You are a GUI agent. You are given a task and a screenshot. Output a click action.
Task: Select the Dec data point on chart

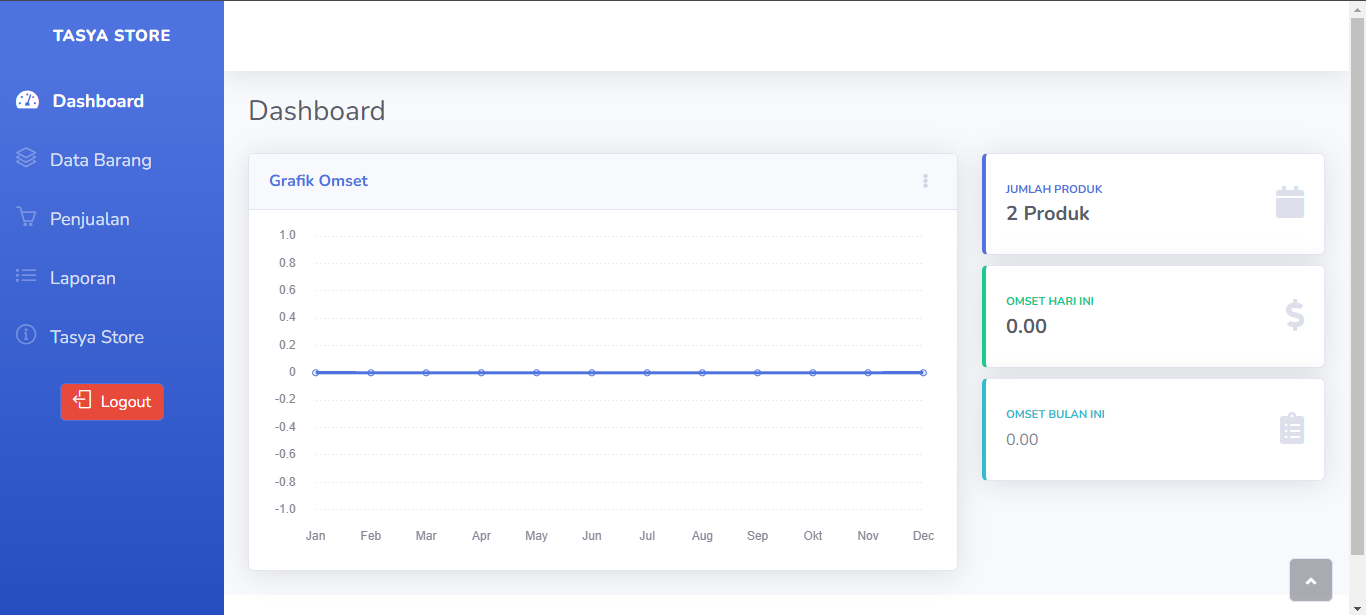click(923, 372)
